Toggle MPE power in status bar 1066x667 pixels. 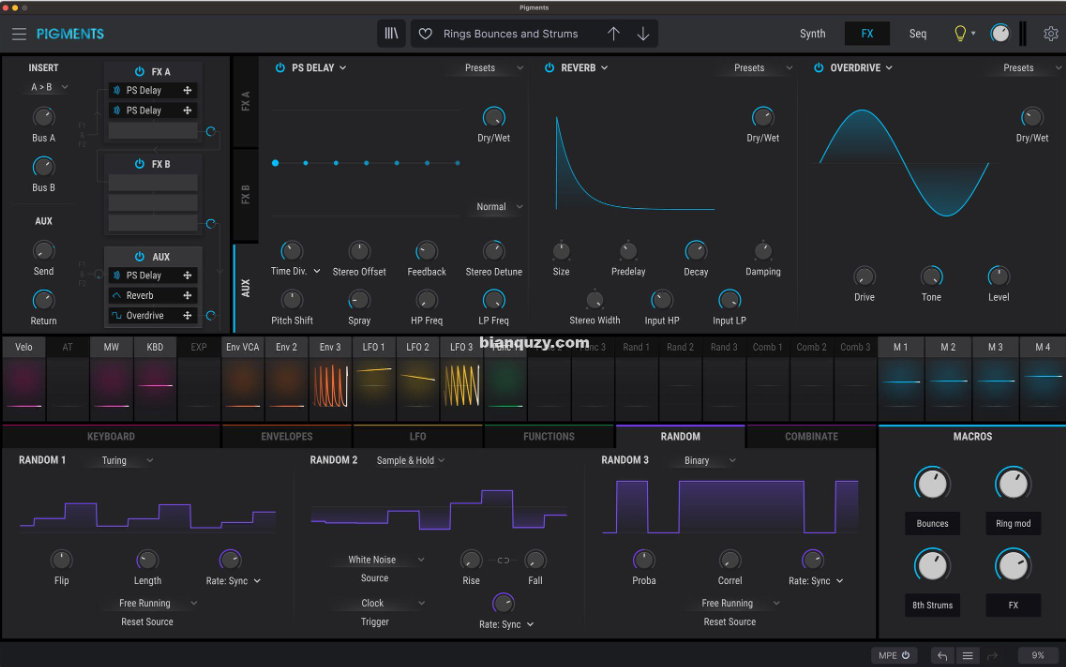(905, 656)
